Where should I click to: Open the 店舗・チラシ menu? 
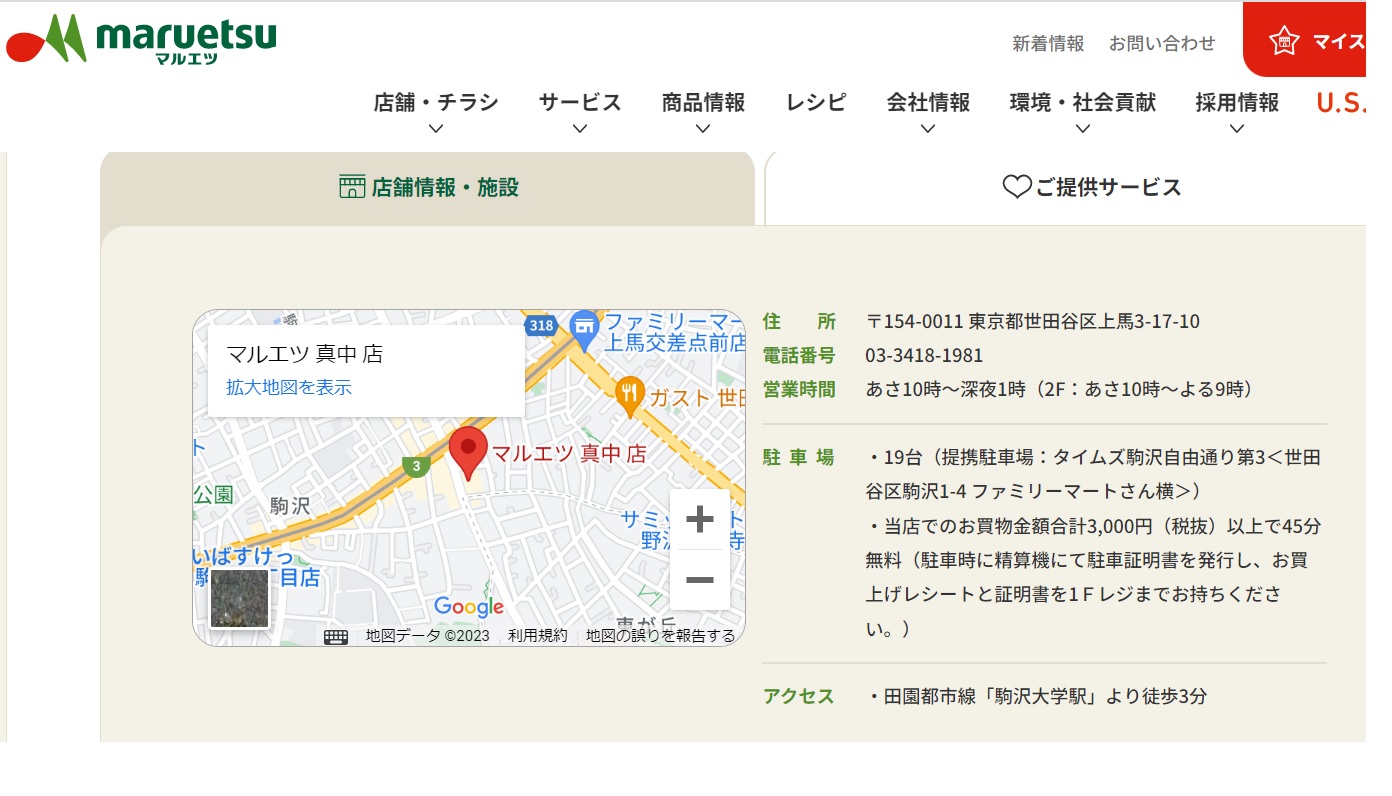pyautogui.click(x=436, y=102)
